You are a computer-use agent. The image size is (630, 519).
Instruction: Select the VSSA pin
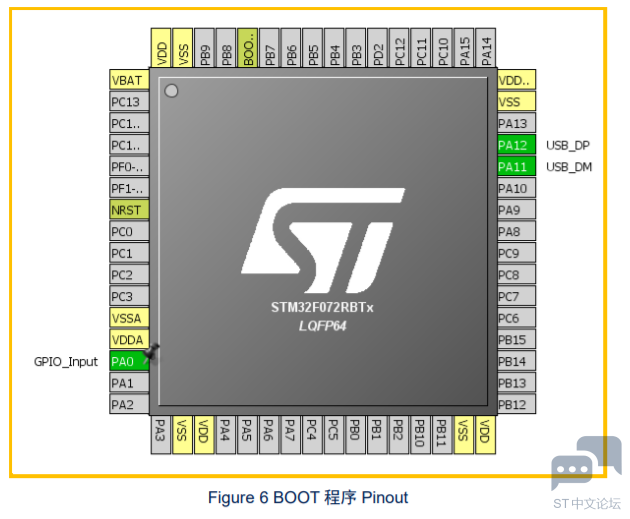(x=129, y=319)
